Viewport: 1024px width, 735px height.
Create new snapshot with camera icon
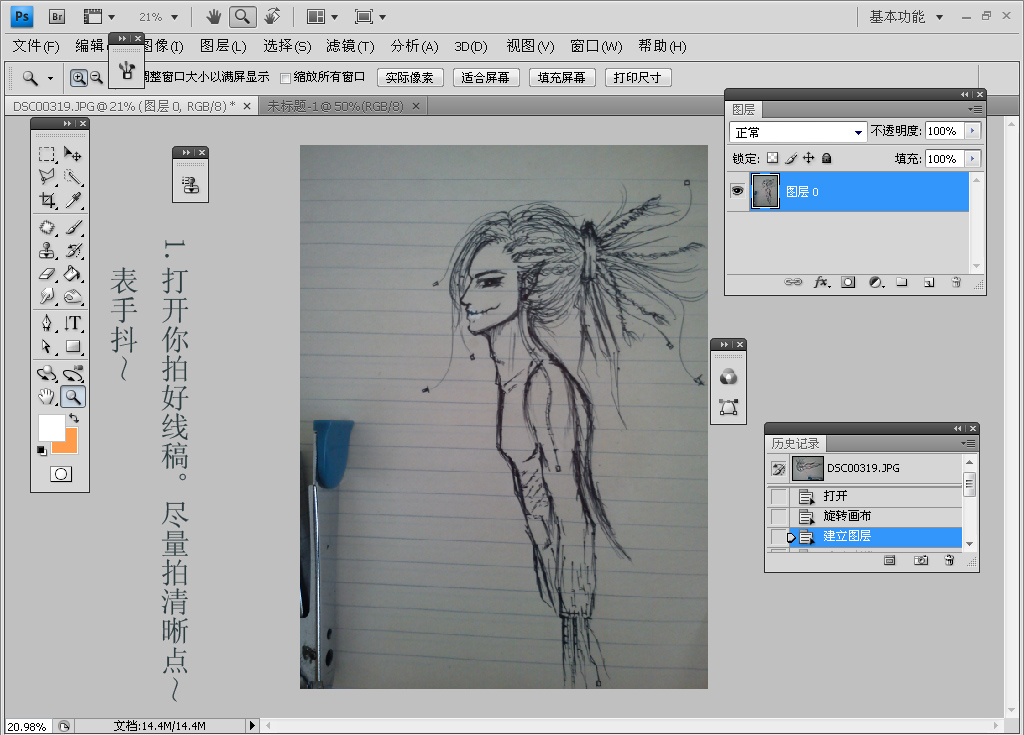click(921, 561)
